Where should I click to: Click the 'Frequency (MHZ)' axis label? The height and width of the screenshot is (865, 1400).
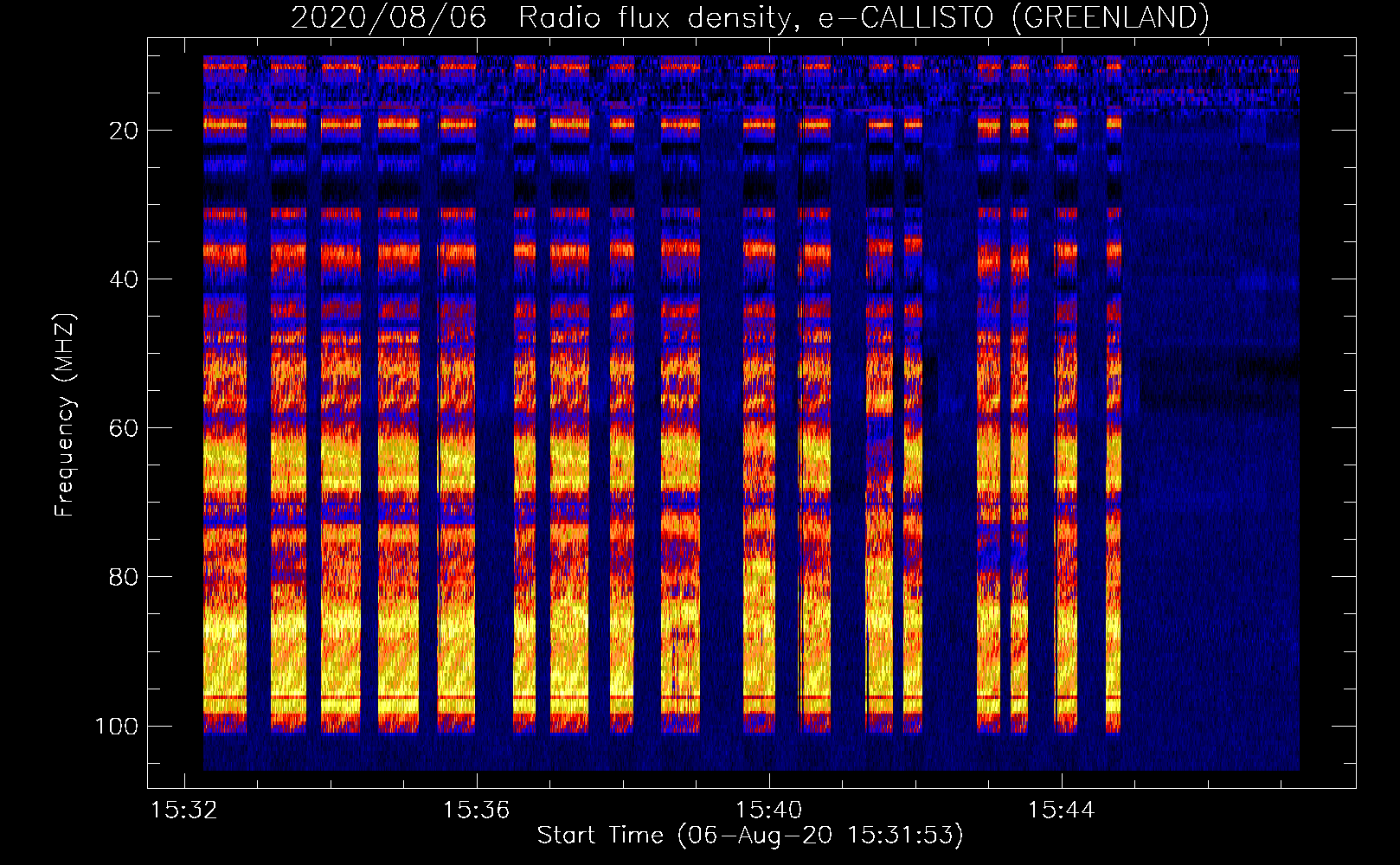65,415
